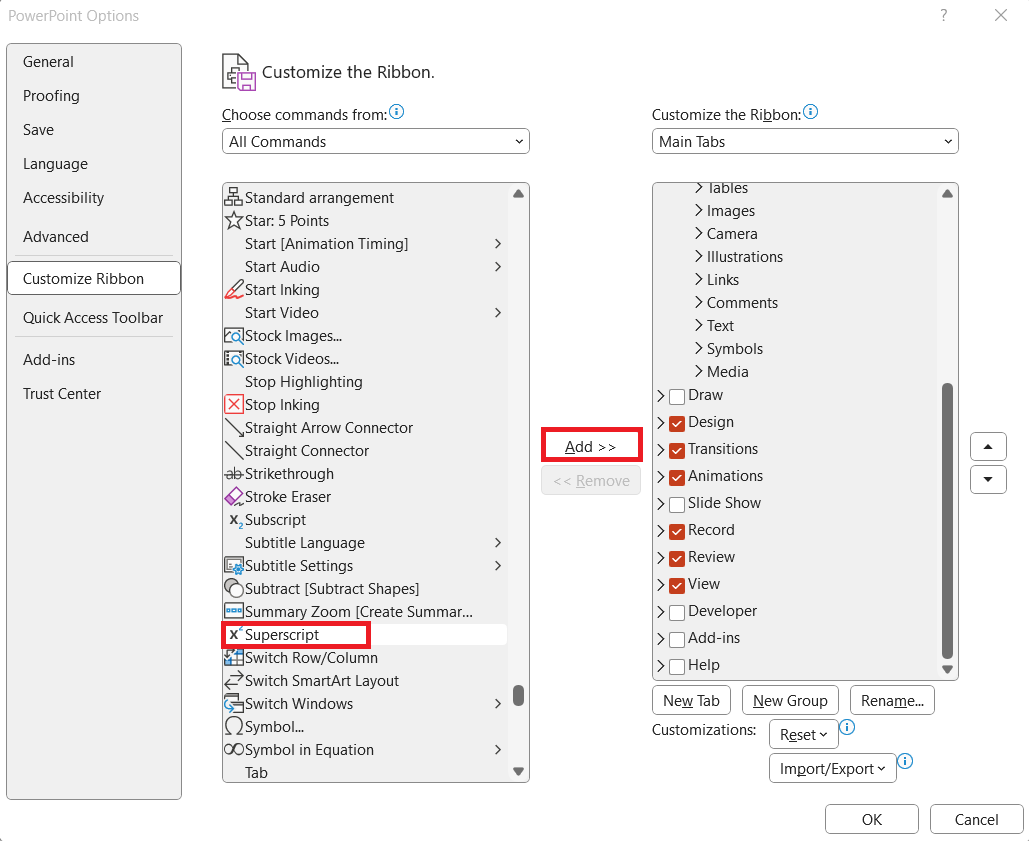Click the New Group button

[790, 700]
